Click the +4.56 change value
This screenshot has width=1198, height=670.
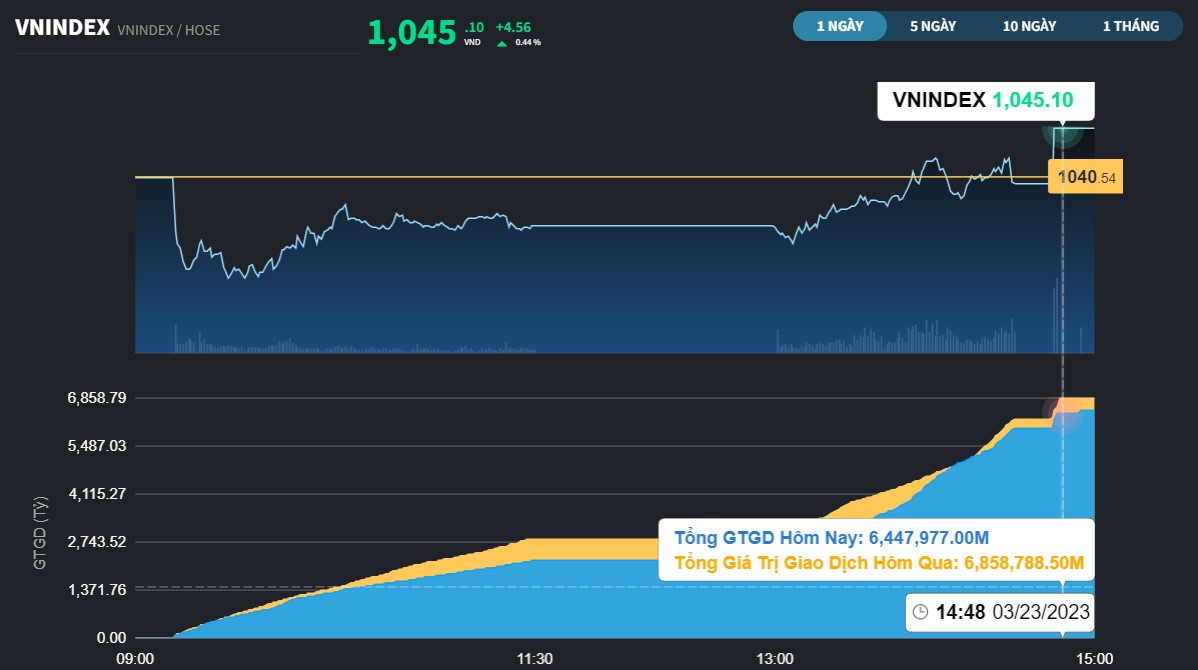coord(513,28)
